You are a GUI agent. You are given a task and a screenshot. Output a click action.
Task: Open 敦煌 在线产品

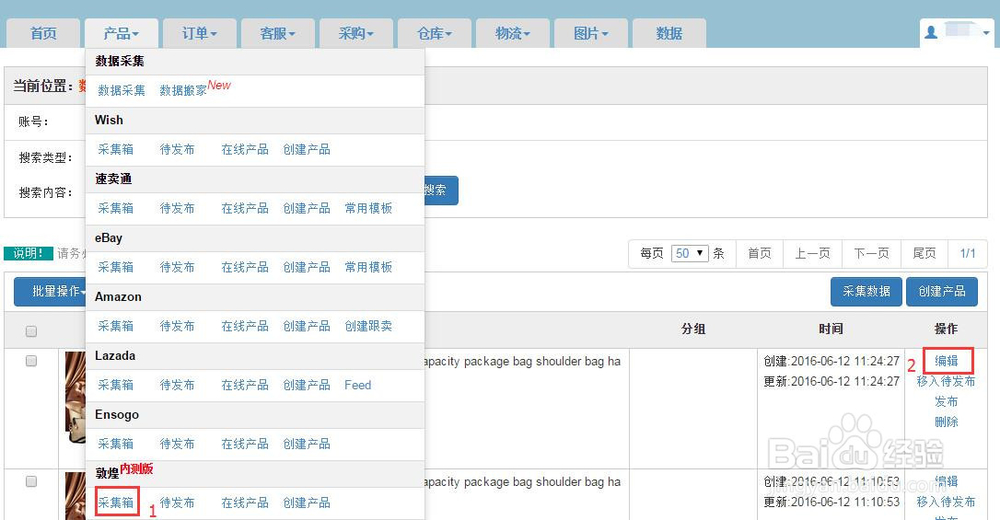(x=245, y=503)
